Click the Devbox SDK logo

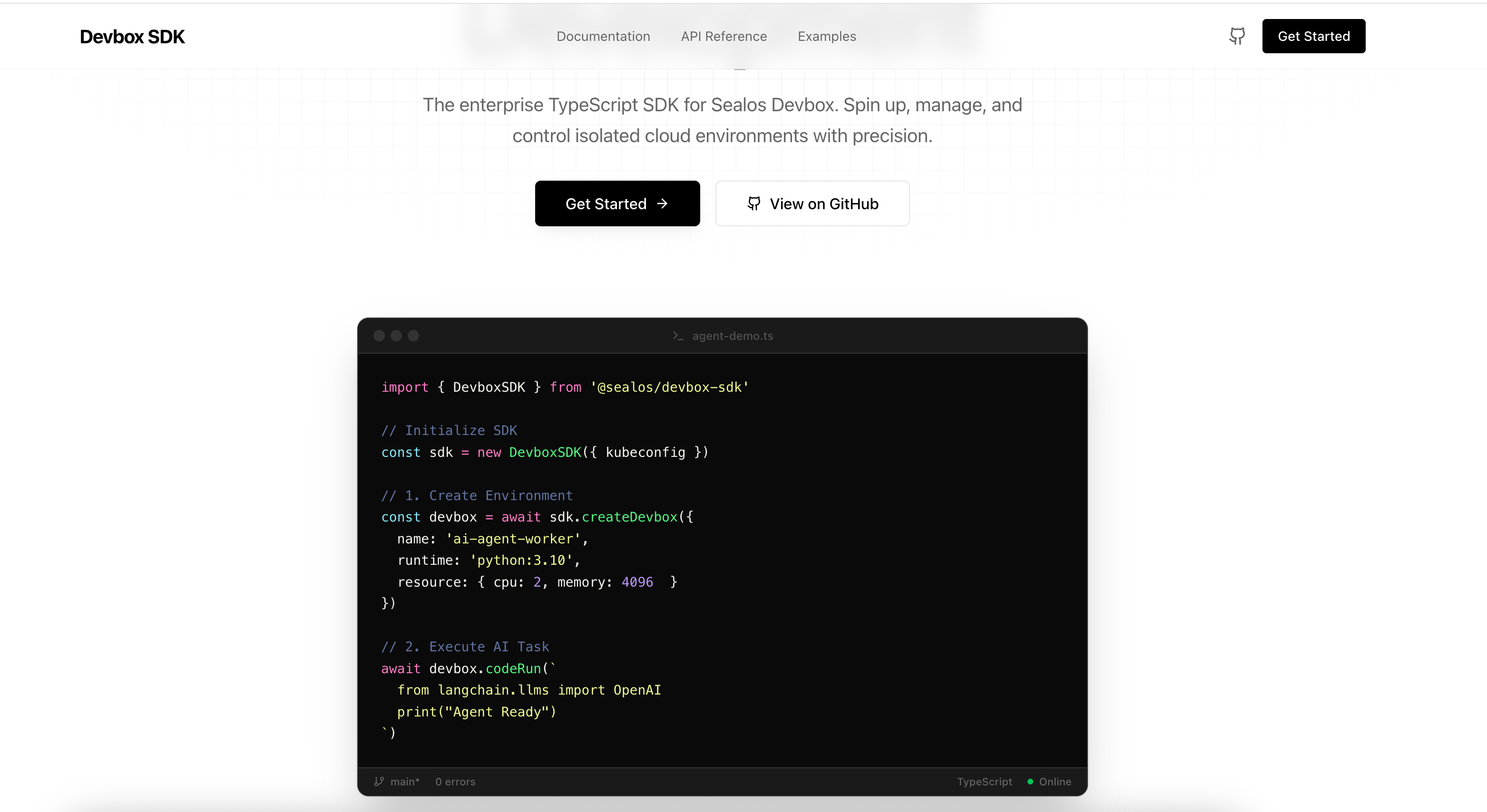coord(132,36)
